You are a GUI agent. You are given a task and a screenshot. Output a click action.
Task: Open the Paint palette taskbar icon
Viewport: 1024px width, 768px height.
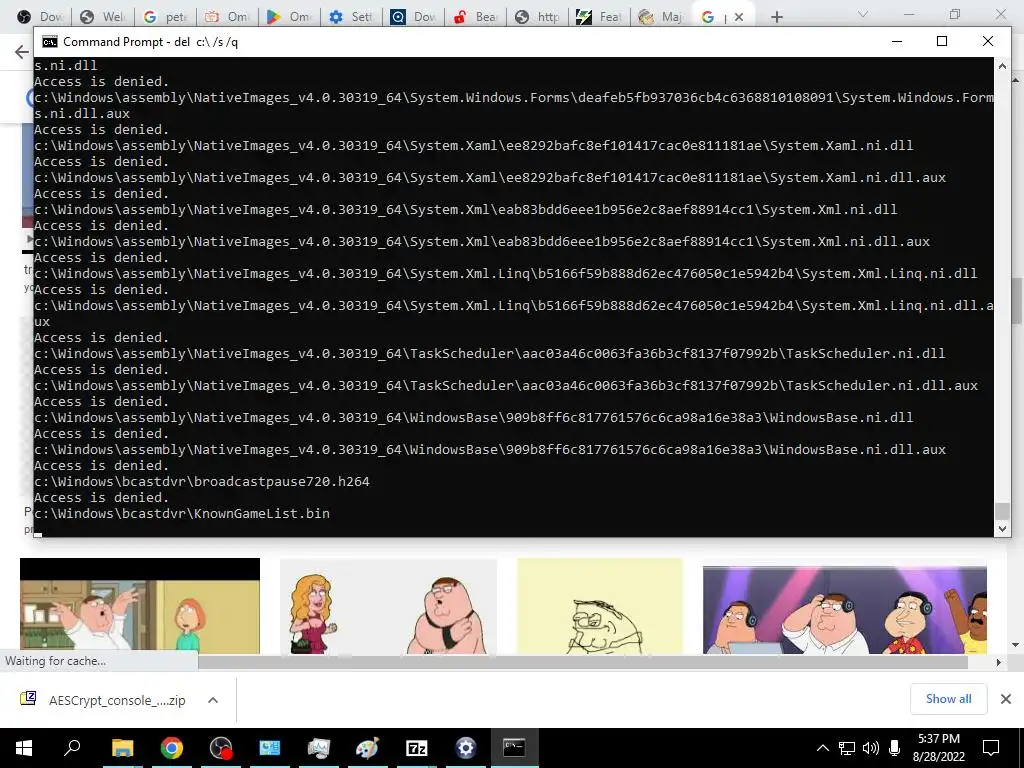[x=367, y=748]
